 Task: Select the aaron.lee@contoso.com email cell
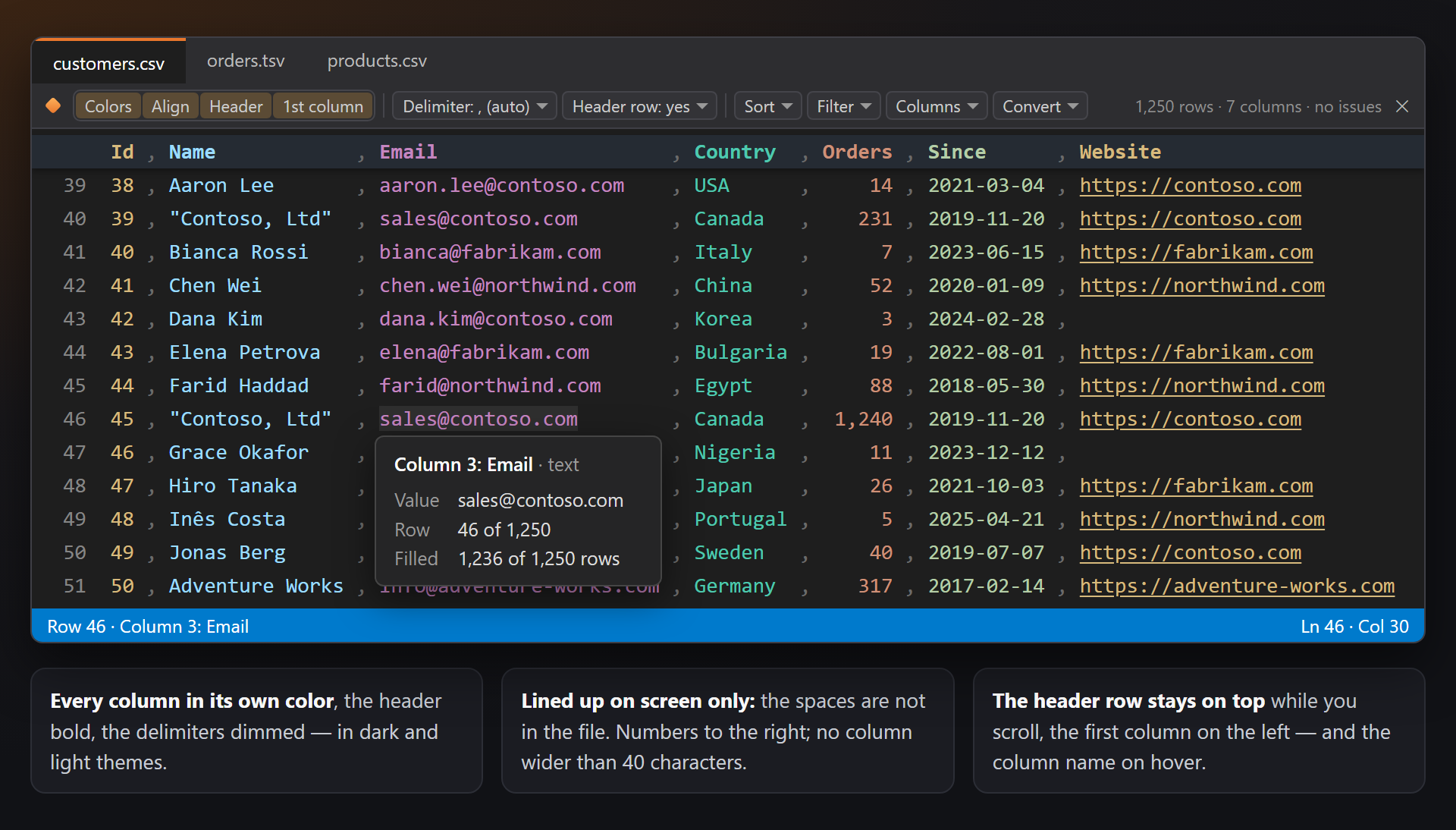coord(502,185)
